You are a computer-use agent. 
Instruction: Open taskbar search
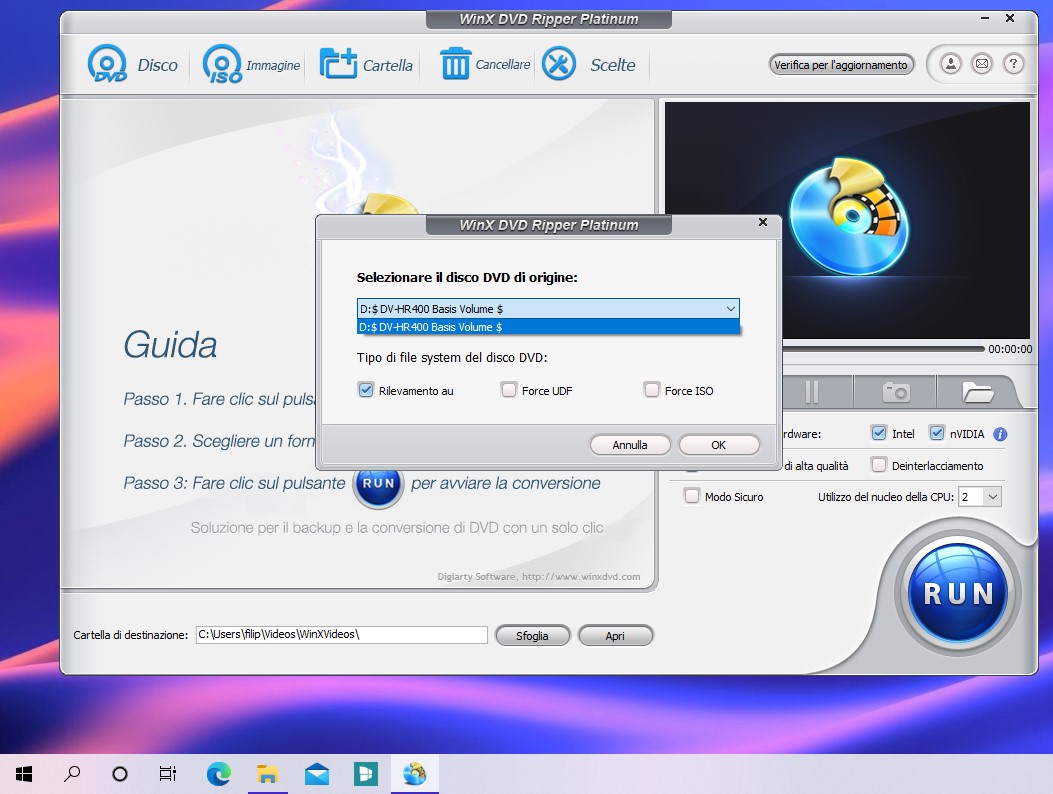pyautogui.click(x=72, y=774)
